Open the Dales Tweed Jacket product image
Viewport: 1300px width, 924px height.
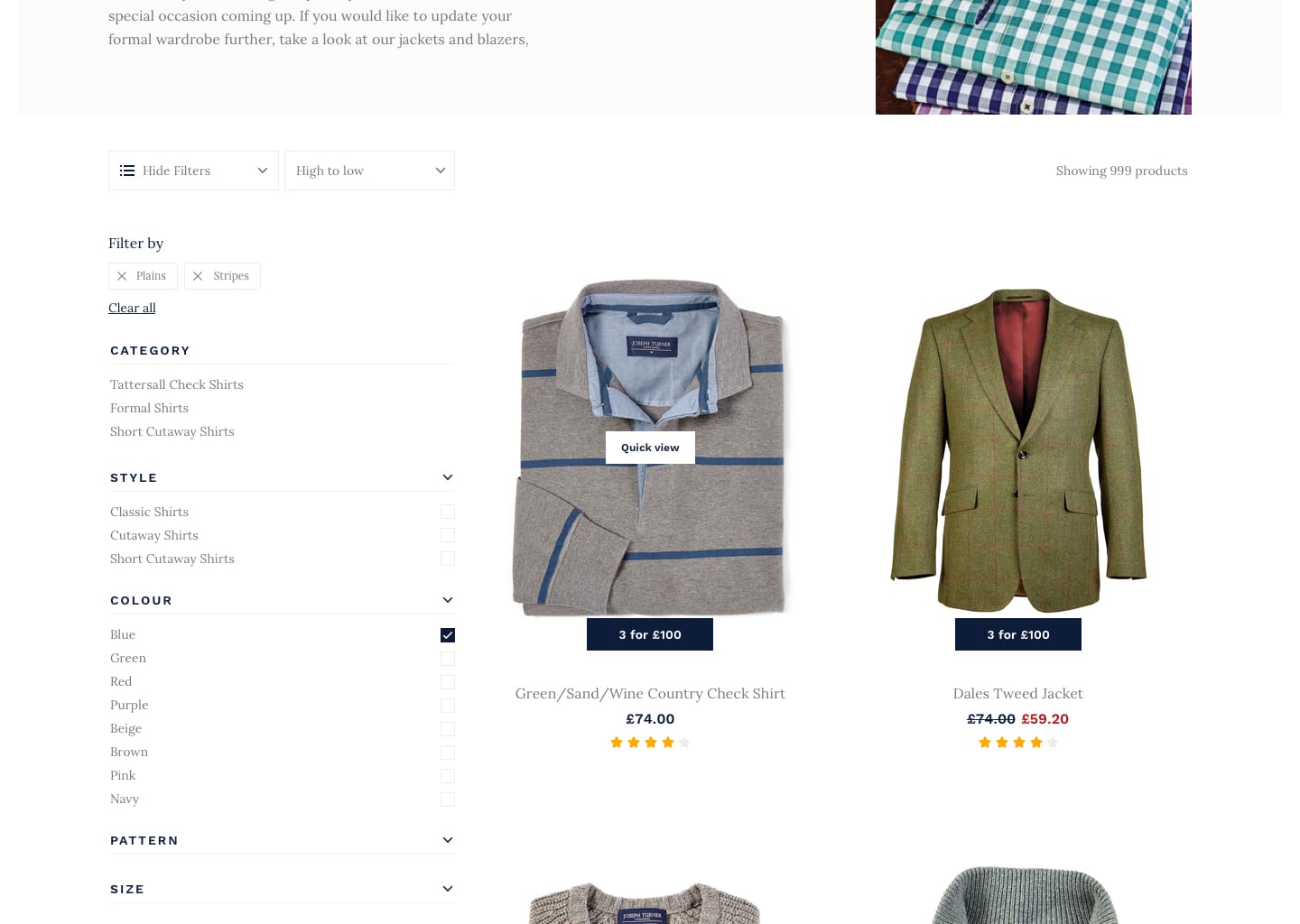(x=1018, y=450)
